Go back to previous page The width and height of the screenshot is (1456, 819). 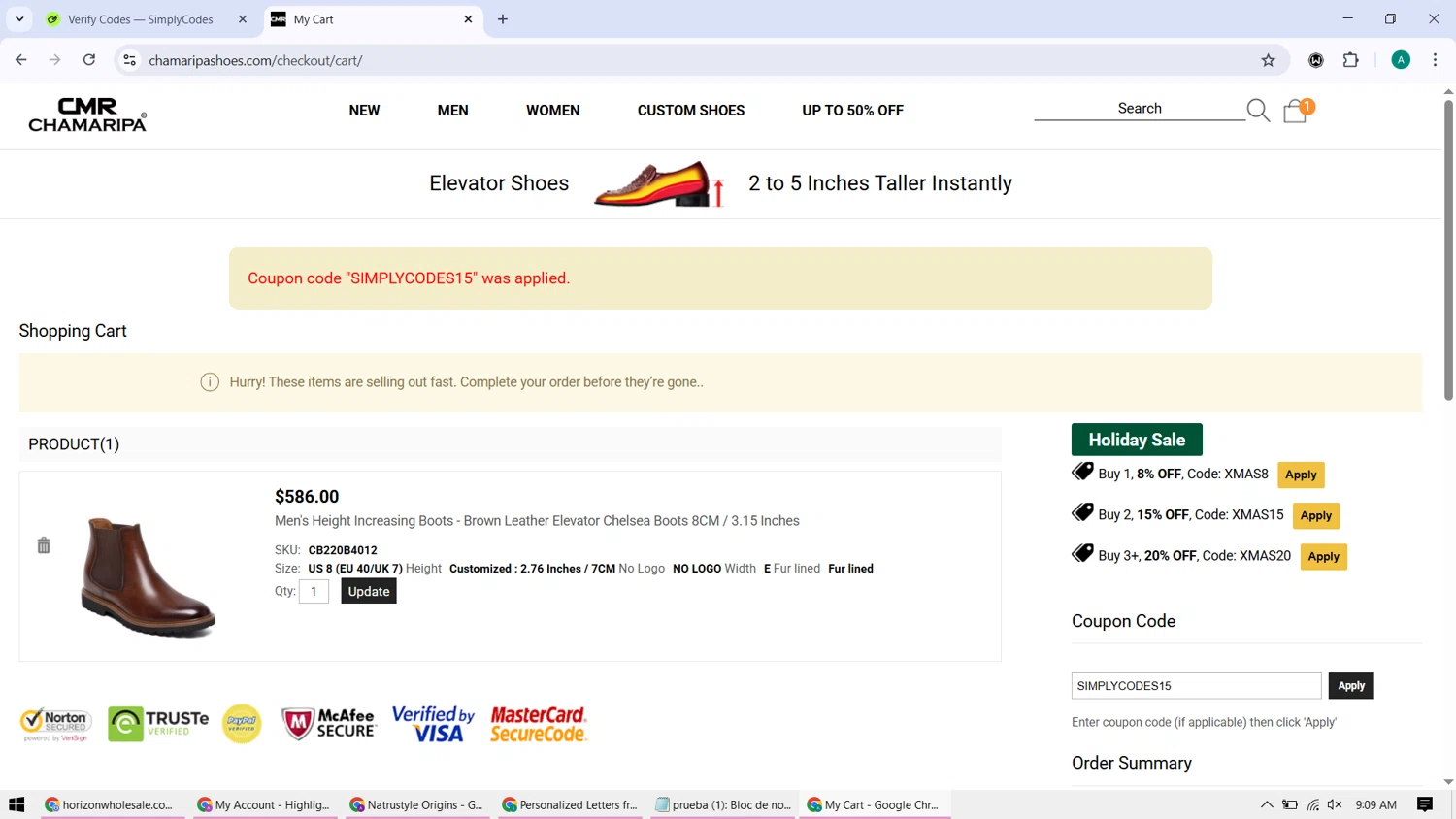pyautogui.click(x=21, y=60)
